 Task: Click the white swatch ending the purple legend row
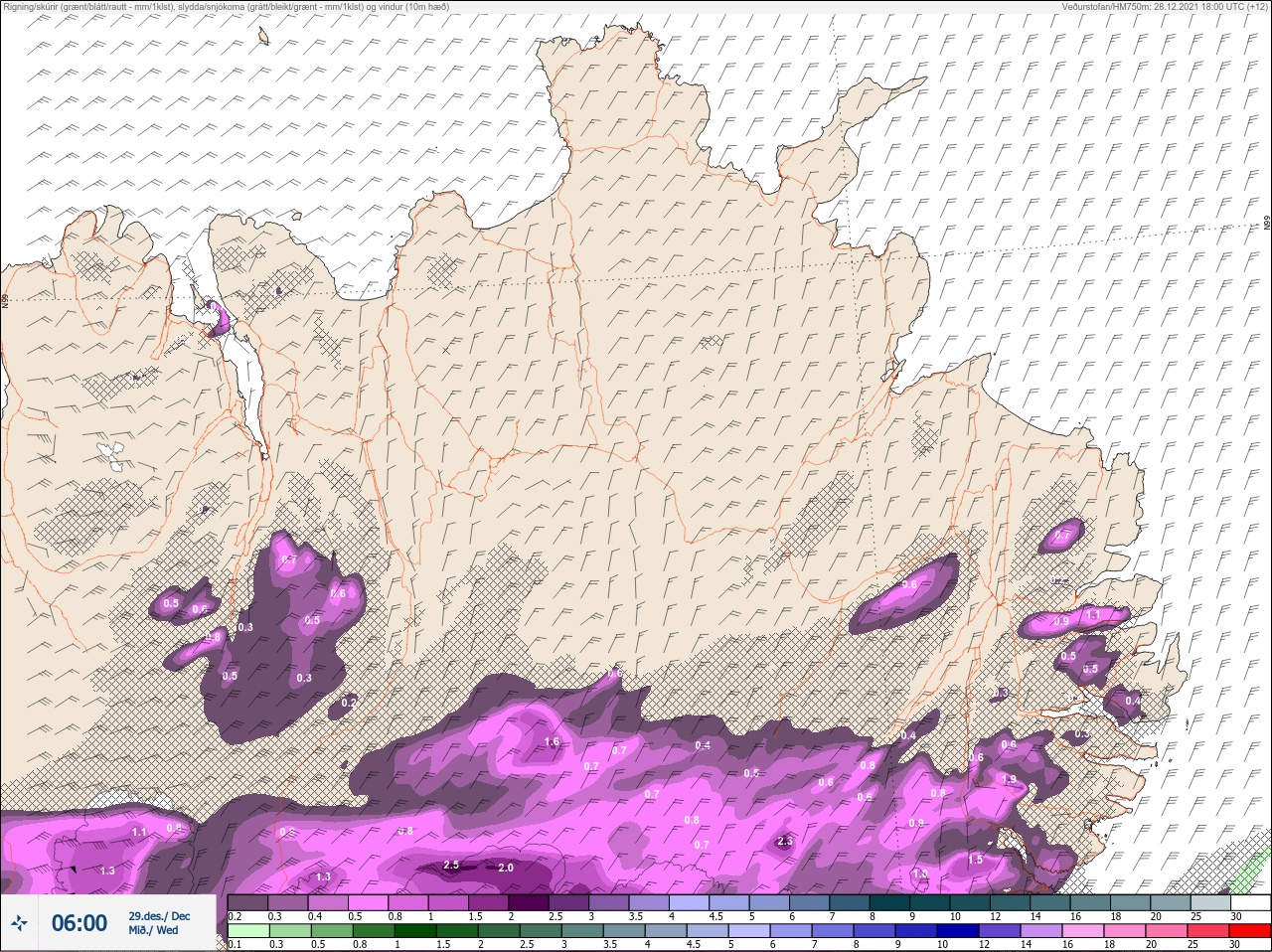click(1251, 902)
